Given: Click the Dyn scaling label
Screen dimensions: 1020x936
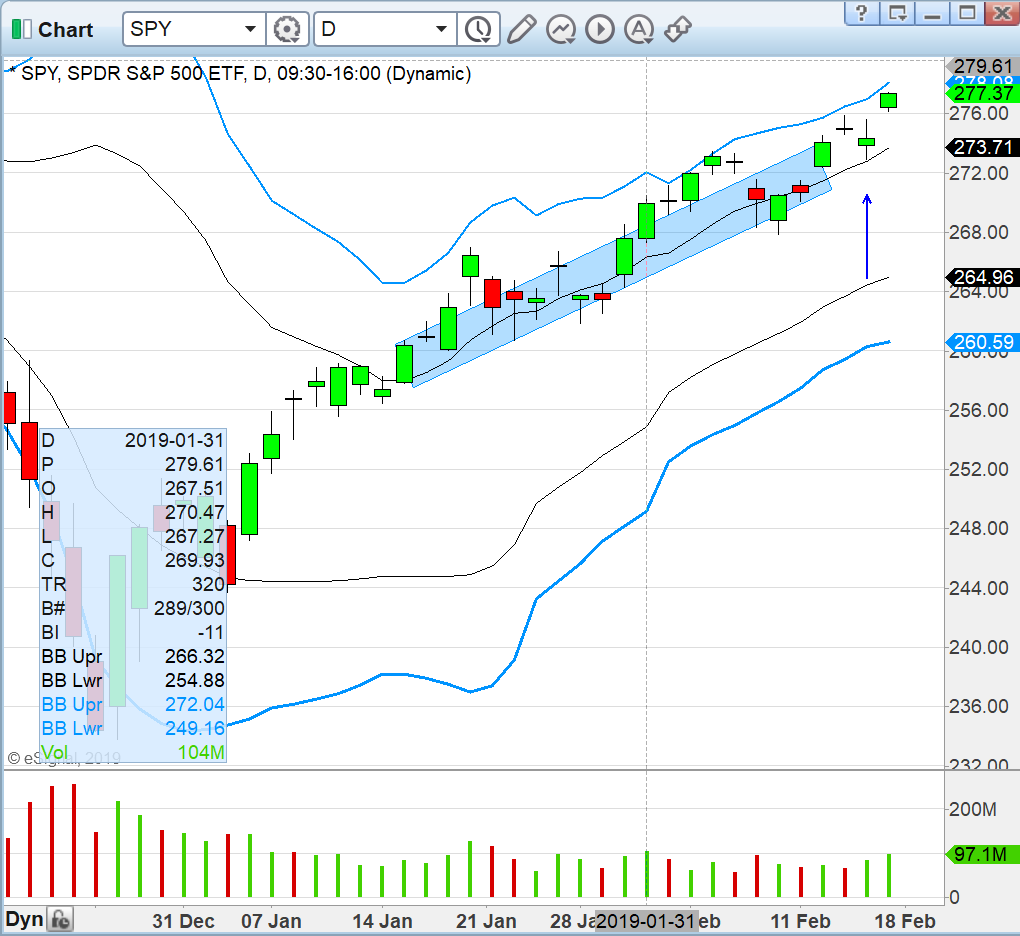Looking at the screenshot, I should tap(25, 920).
